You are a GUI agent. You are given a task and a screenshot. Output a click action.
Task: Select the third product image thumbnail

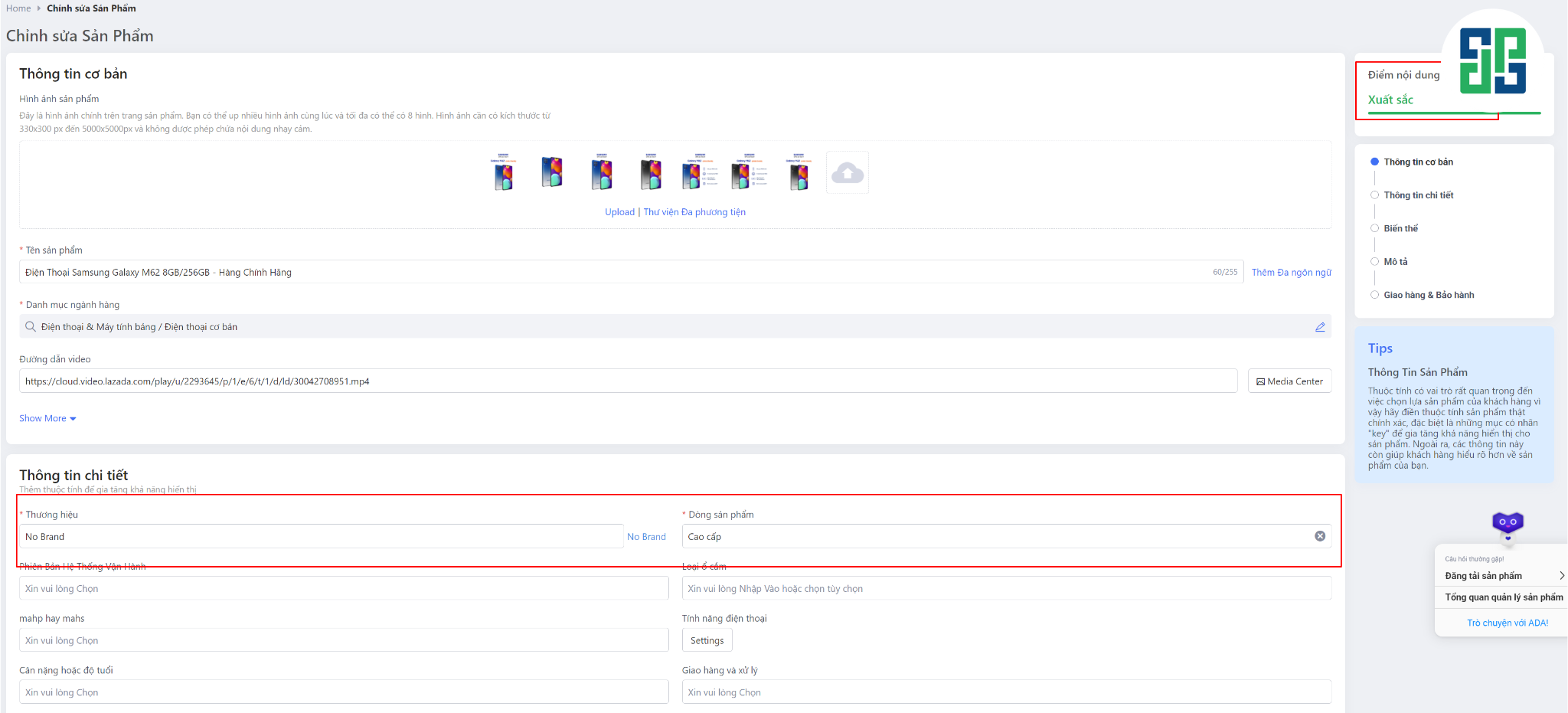602,172
